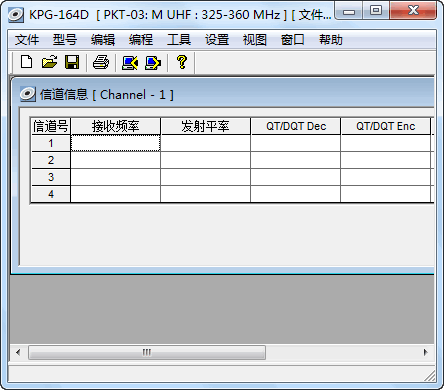Minimize the KPG-164D window
This screenshot has width=444, height=390.
coord(349,11)
